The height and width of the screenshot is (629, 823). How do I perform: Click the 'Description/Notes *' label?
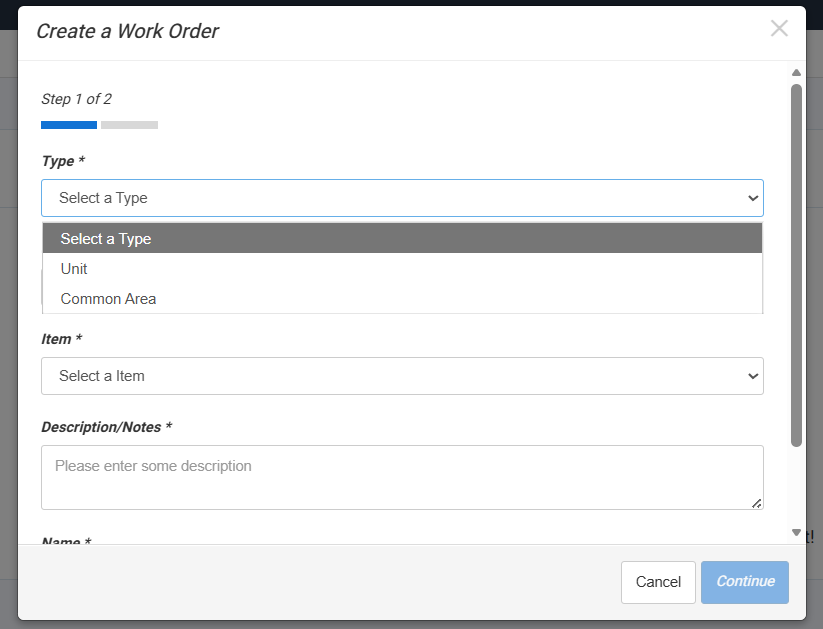point(107,427)
